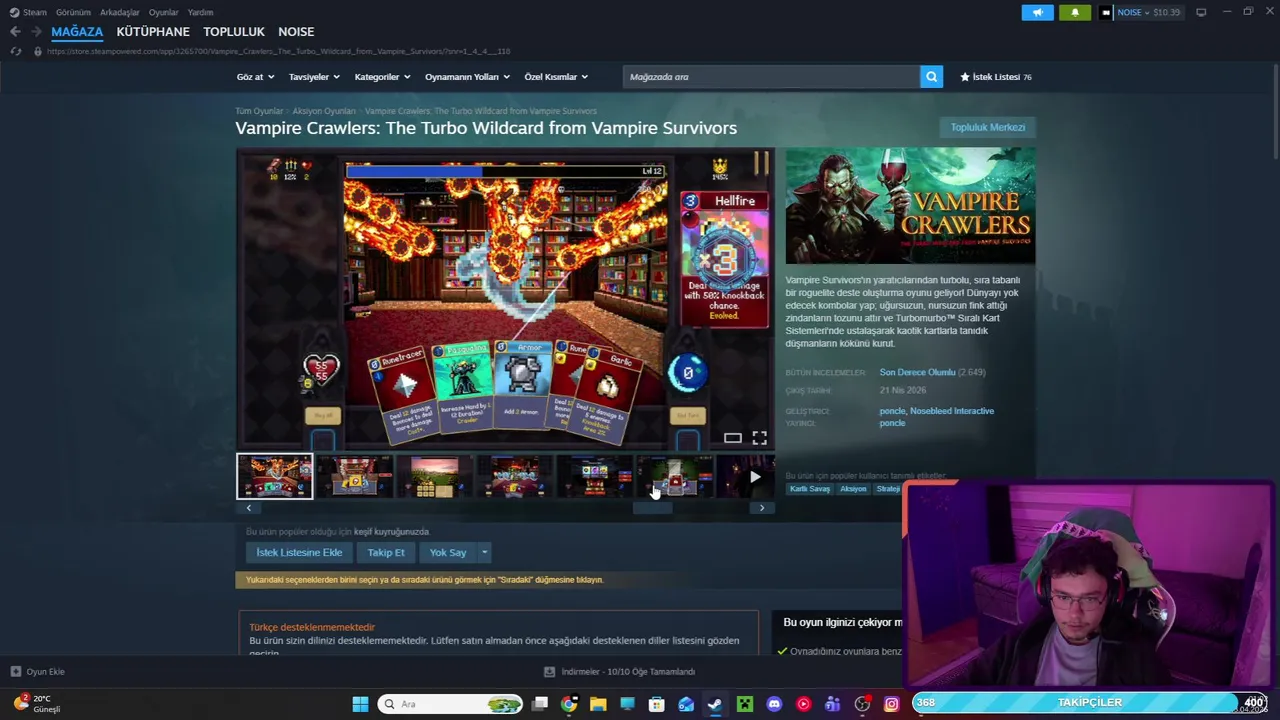Select the second screenshot thumbnail
1280x720 pixels.
(x=355, y=477)
